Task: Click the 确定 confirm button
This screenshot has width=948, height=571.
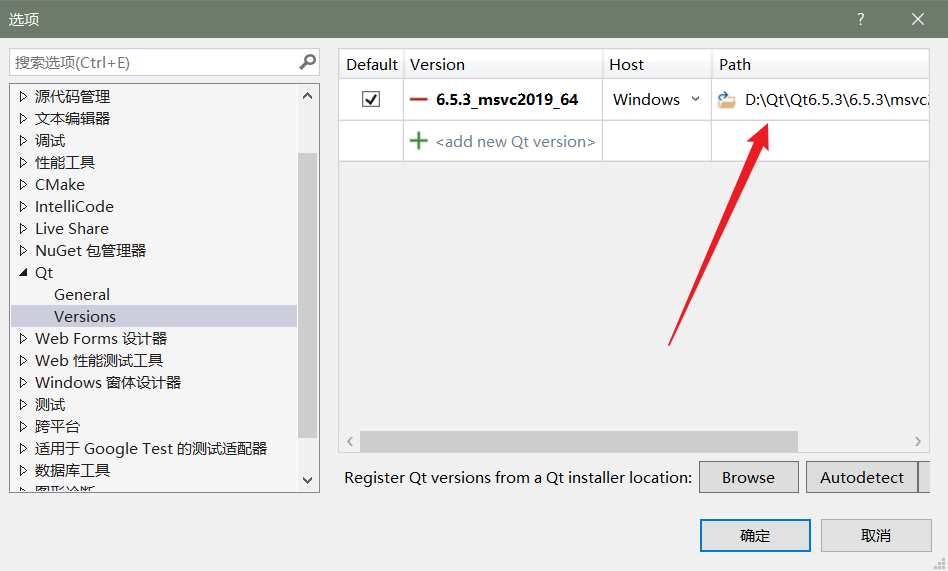Action: tap(755, 535)
